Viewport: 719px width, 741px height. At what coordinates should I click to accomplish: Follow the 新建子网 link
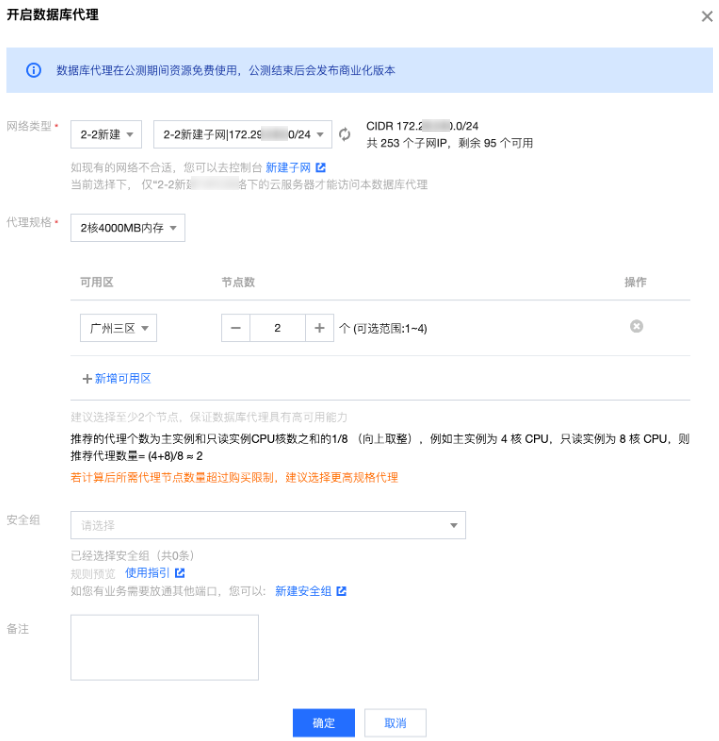pos(288,168)
